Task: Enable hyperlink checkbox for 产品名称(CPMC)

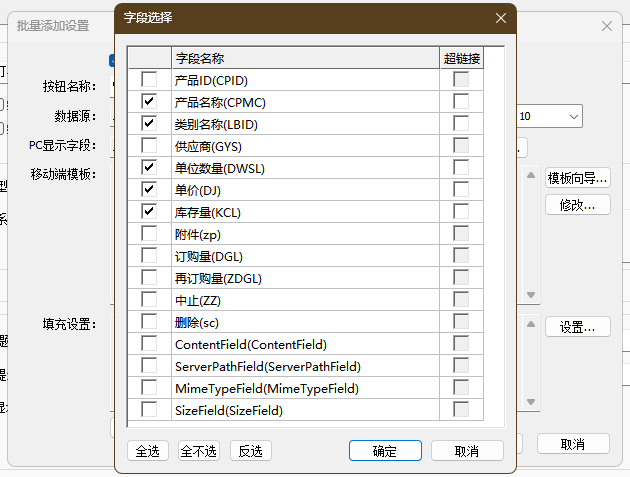Action: click(461, 101)
